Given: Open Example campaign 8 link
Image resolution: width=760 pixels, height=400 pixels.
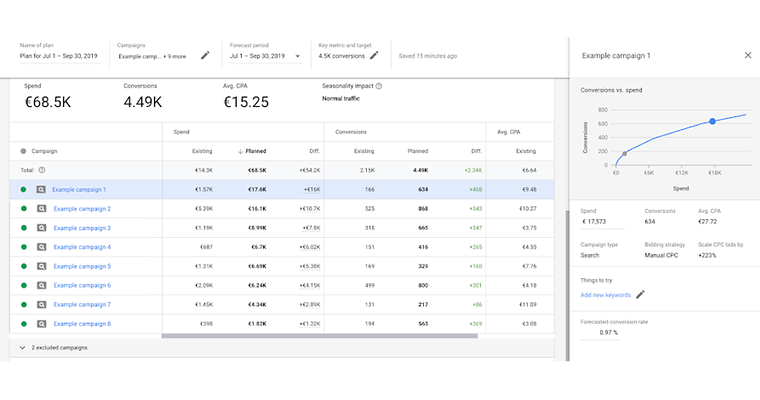Looking at the screenshot, I should point(82,324).
